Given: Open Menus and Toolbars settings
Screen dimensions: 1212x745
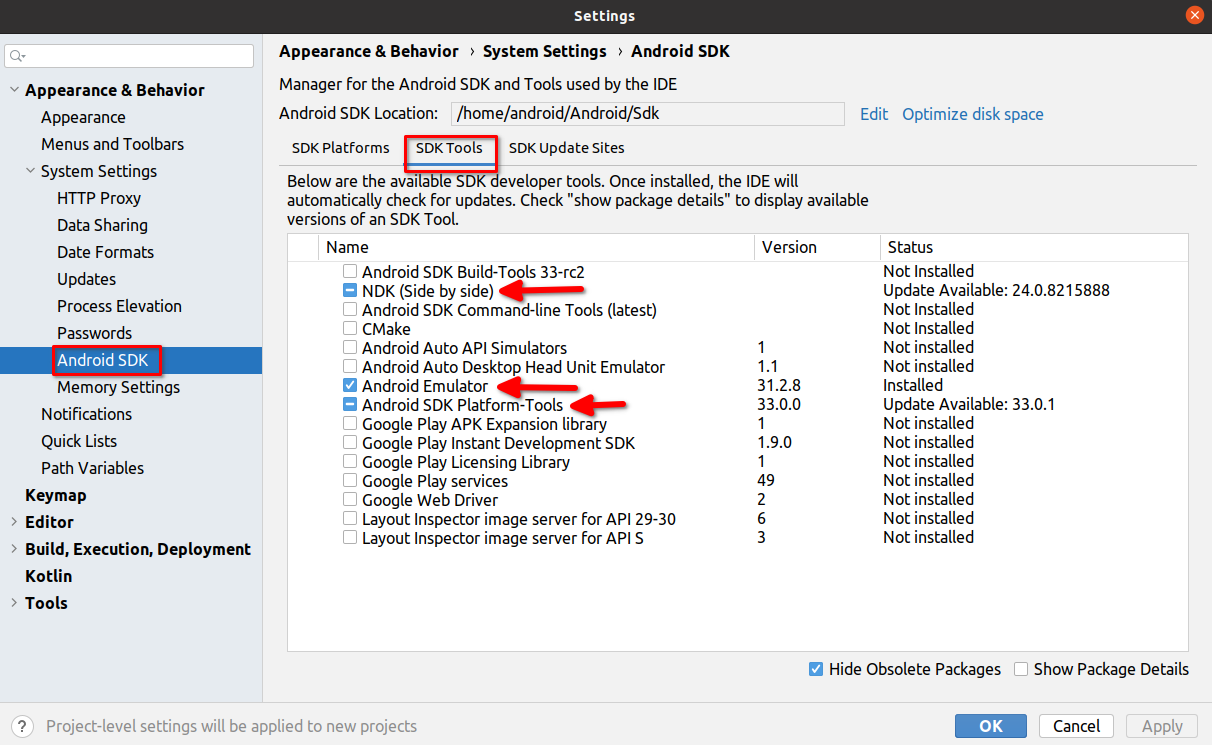Looking at the screenshot, I should pyautogui.click(x=112, y=144).
